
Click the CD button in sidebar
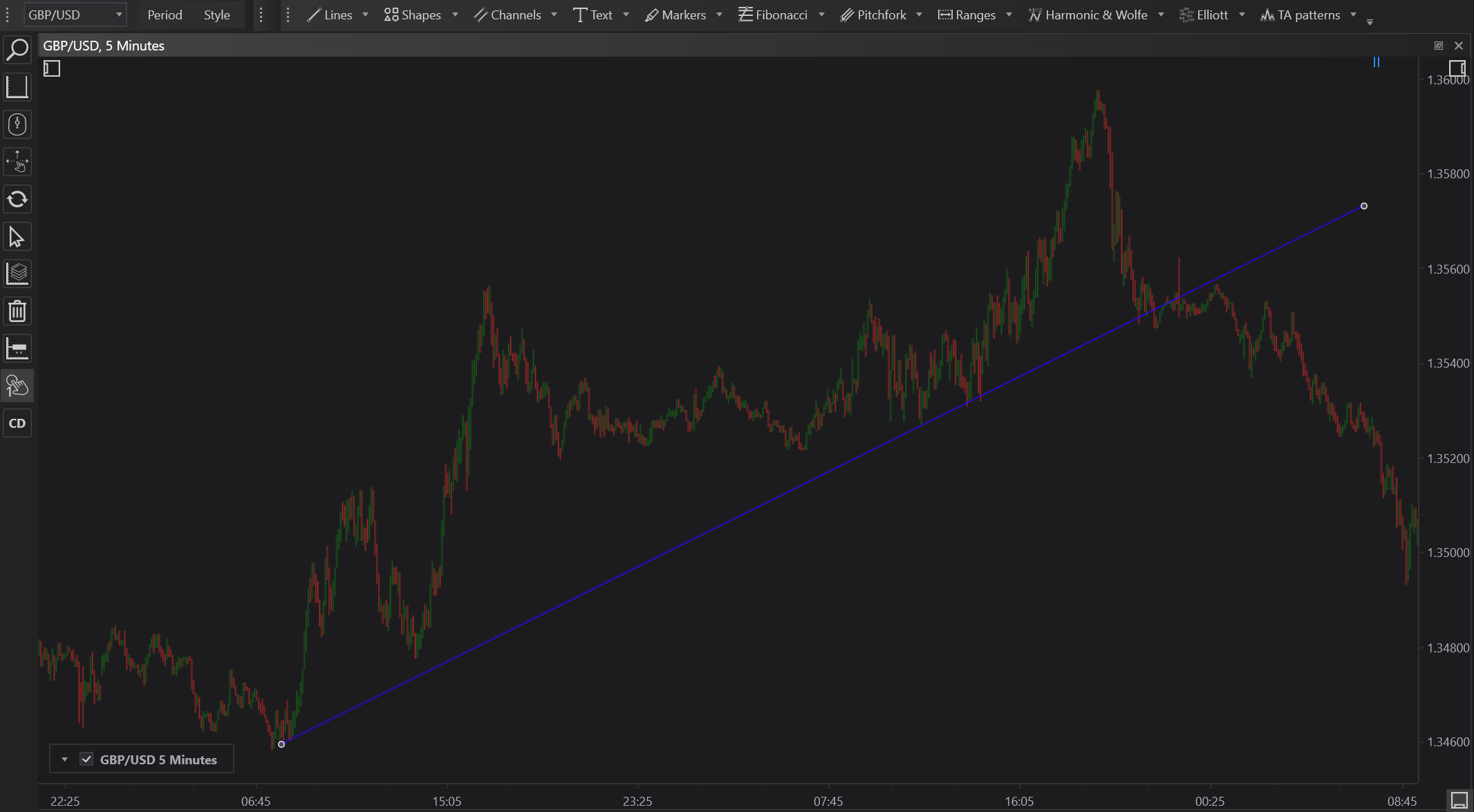[17, 423]
